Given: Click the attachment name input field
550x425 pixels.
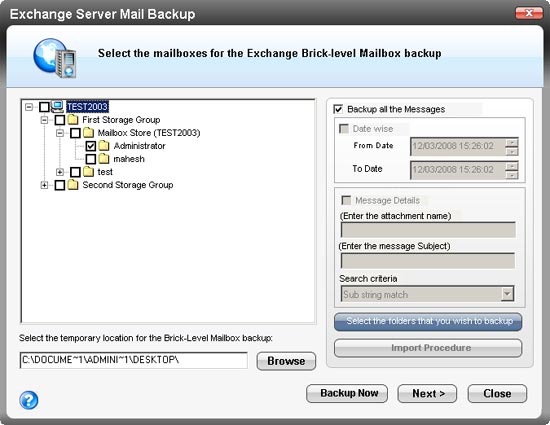Looking at the screenshot, I should [x=428, y=230].
